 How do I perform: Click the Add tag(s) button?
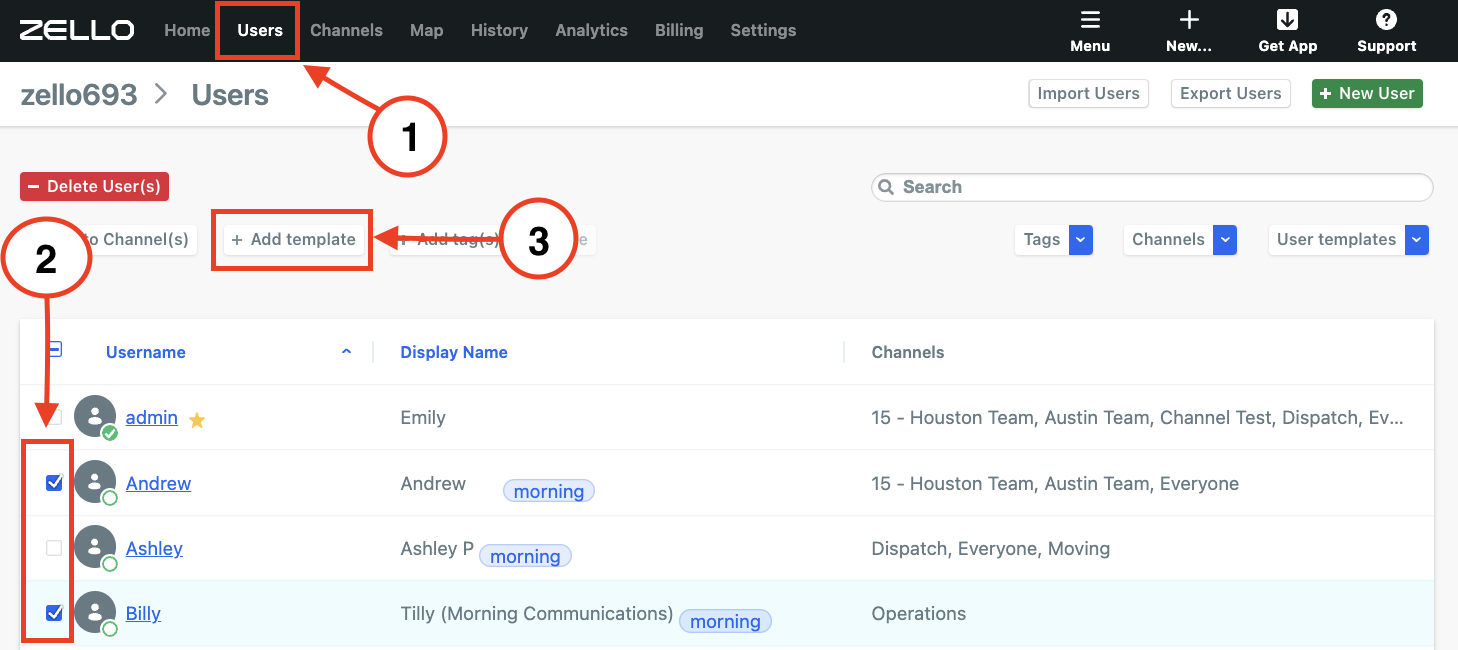448,240
